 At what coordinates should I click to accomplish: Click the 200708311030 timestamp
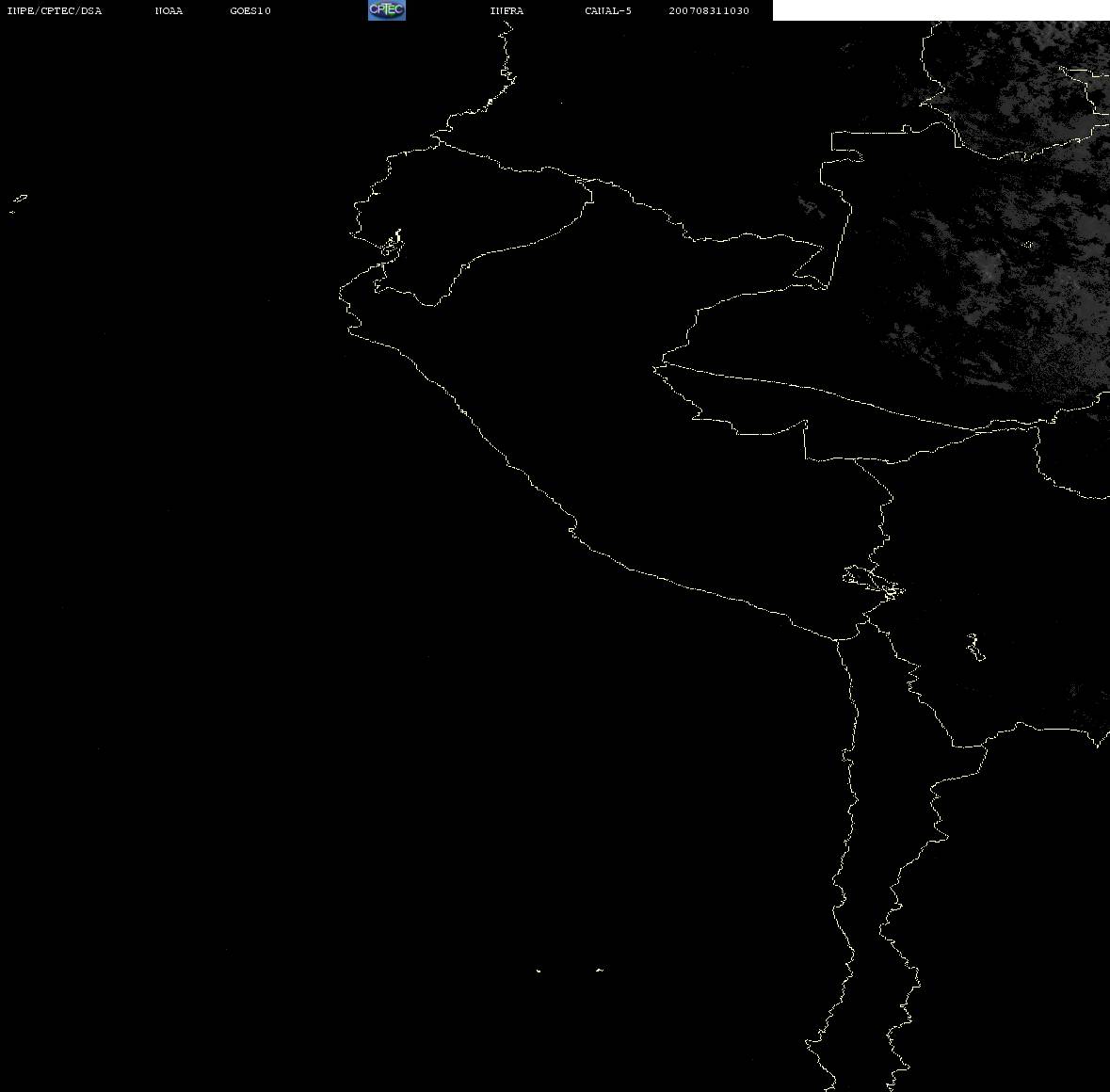709,10
